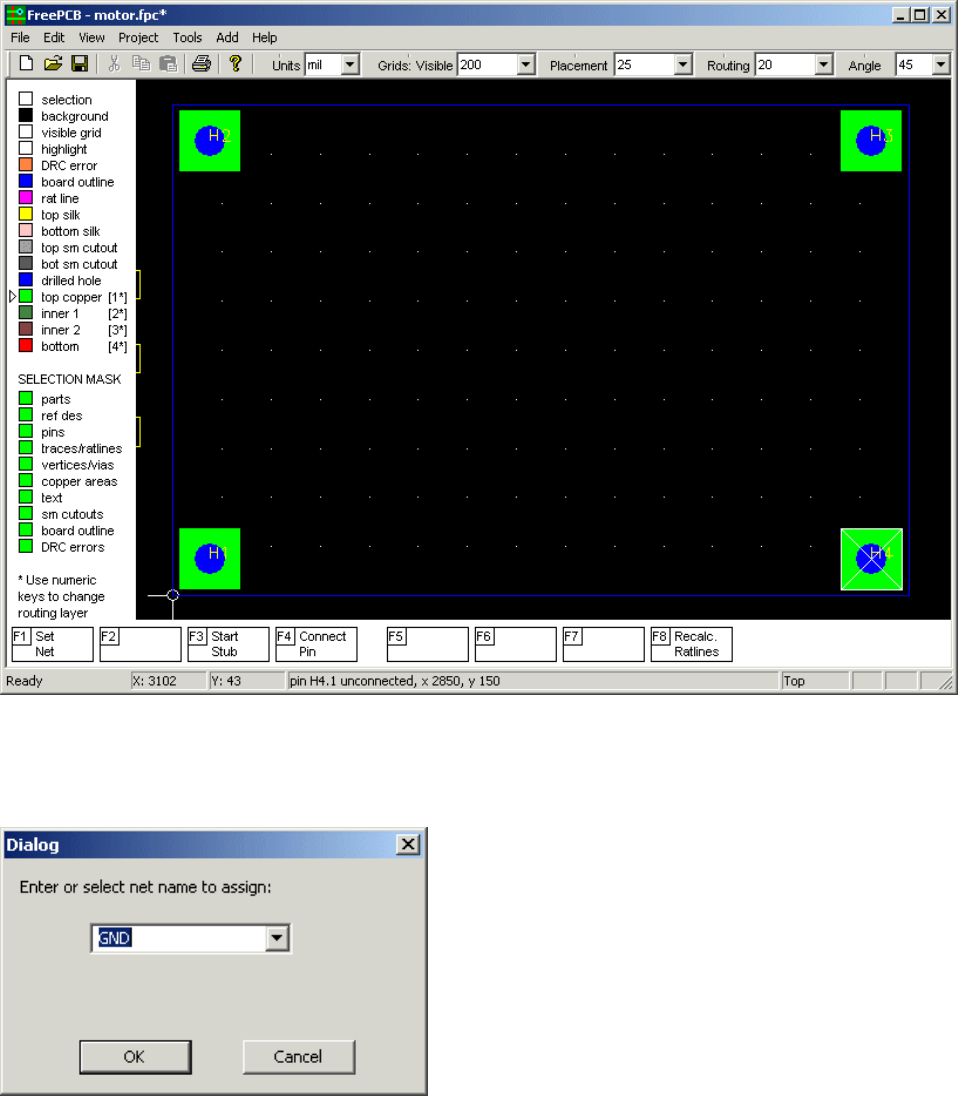Click the bottom silk pink swatch
This screenshot has width=958, height=1096.
[x=26, y=231]
